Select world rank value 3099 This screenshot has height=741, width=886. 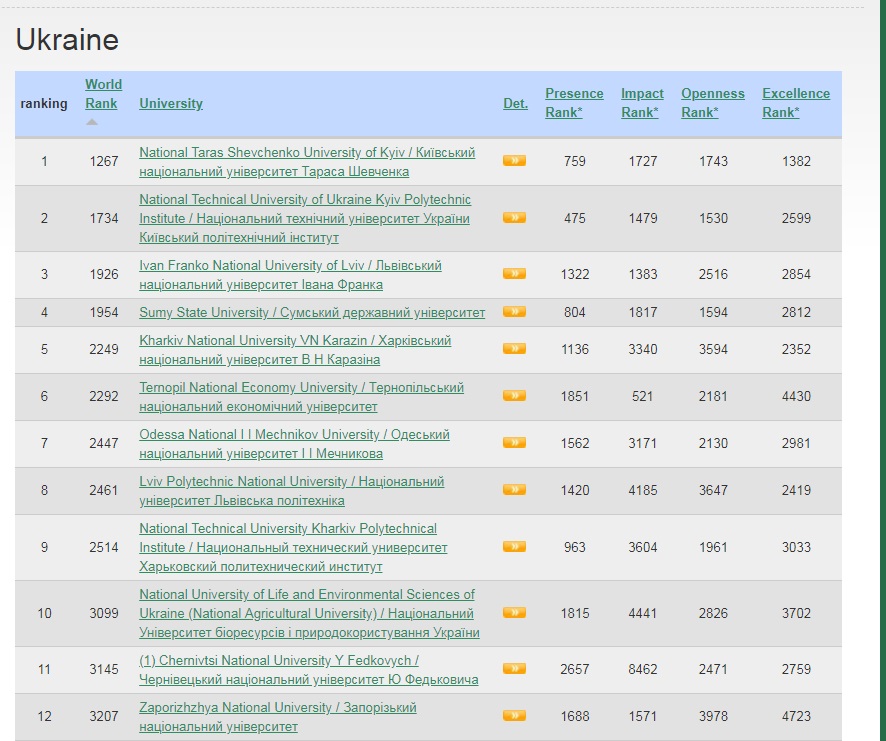tap(104, 613)
